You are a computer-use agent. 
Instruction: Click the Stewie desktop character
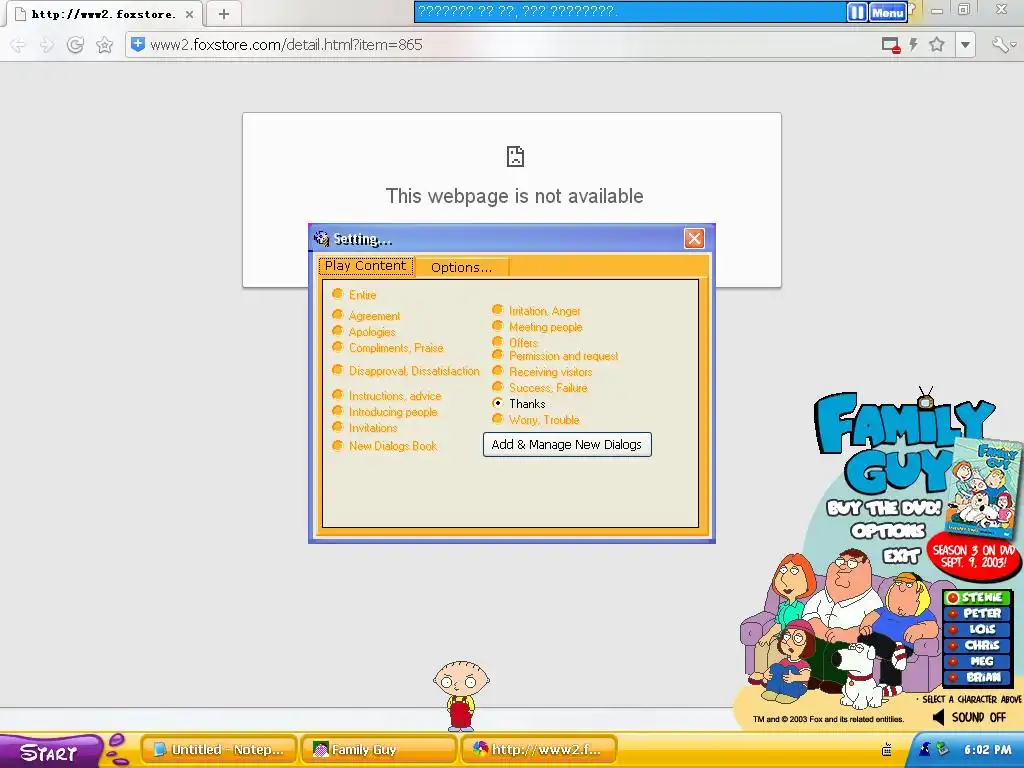click(x=461, y=695)
